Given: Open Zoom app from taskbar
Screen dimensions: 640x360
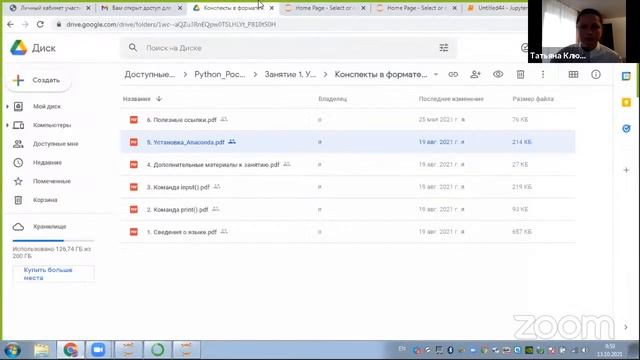Looking at the screenshot, I should (x=98, y=350).
